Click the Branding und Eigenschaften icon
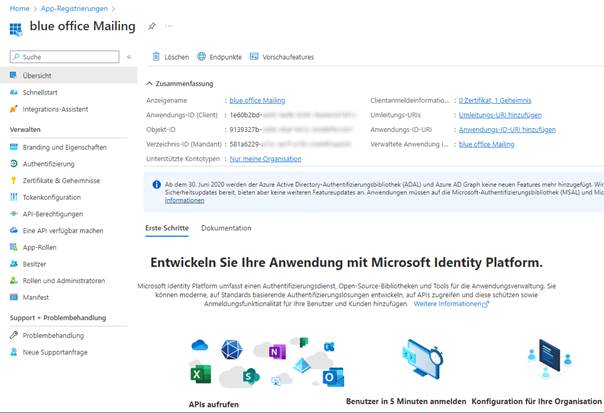 coord(14,147)
